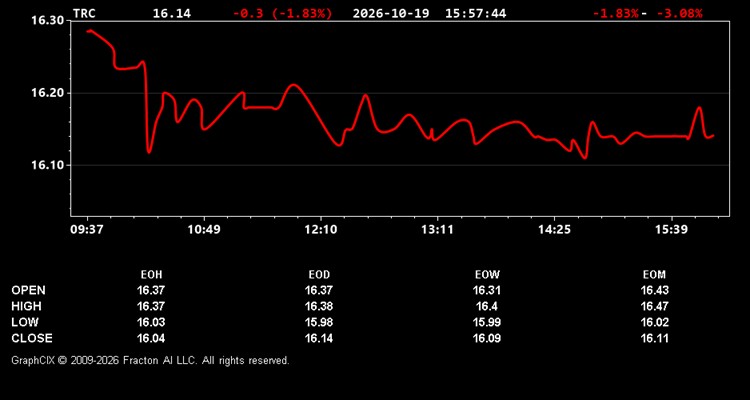Click the 16.30 y-axis label
The image size is (750, 400).
tap(47, 21)
